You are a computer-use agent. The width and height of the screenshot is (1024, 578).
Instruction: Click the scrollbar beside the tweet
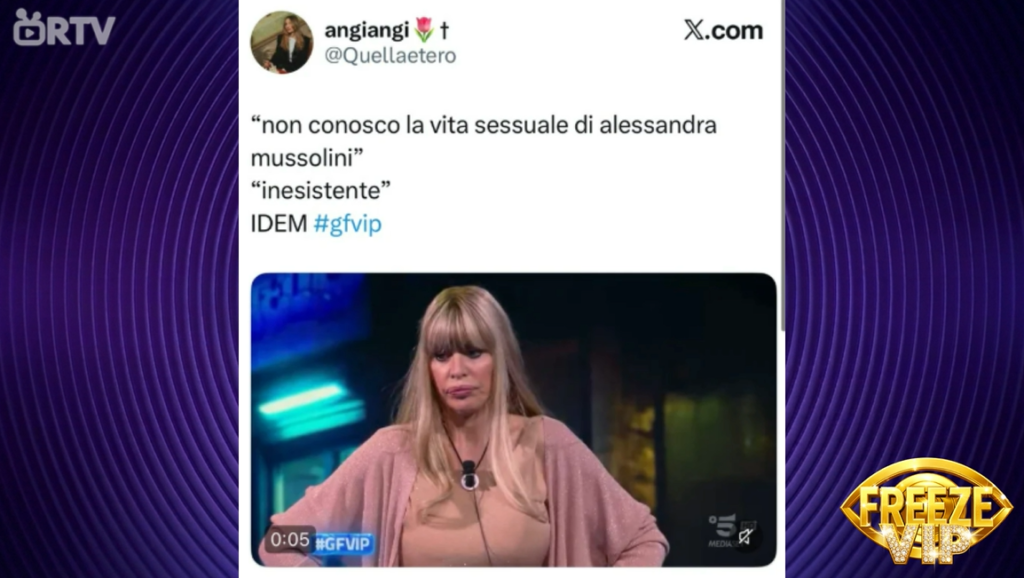(782, 167)
